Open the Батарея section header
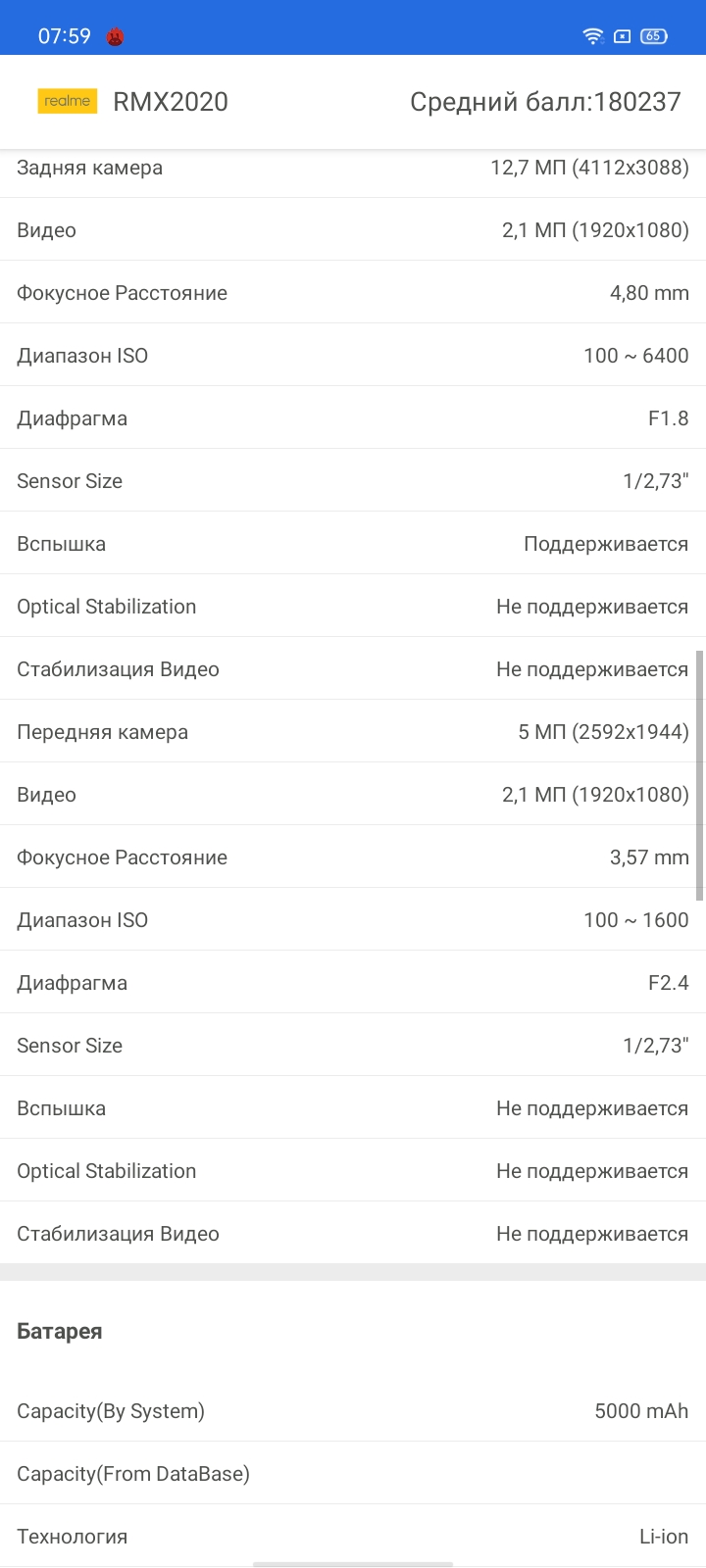The image size is (706, 1568). (60, 1331)
